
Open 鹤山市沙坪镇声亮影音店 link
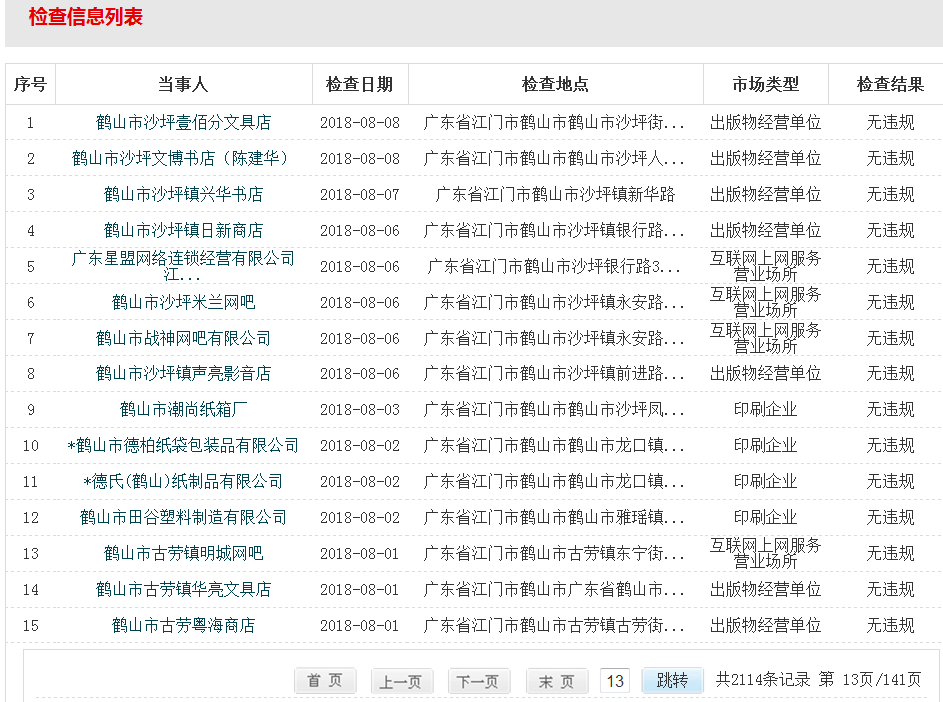[183, 374]
